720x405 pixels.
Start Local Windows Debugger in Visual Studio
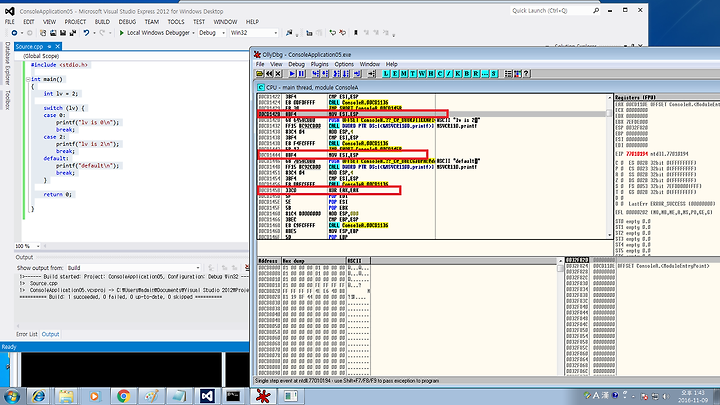[x=154, y=33]
